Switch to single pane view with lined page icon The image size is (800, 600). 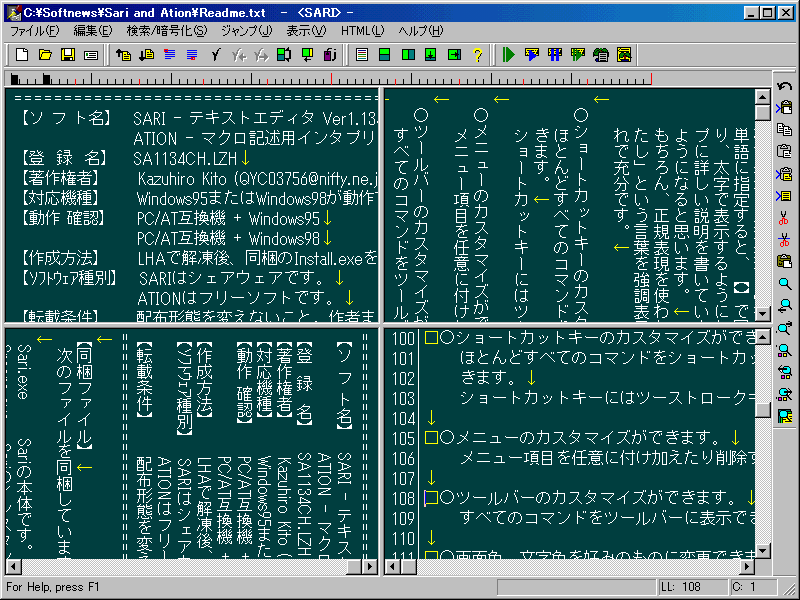(362, 55)
